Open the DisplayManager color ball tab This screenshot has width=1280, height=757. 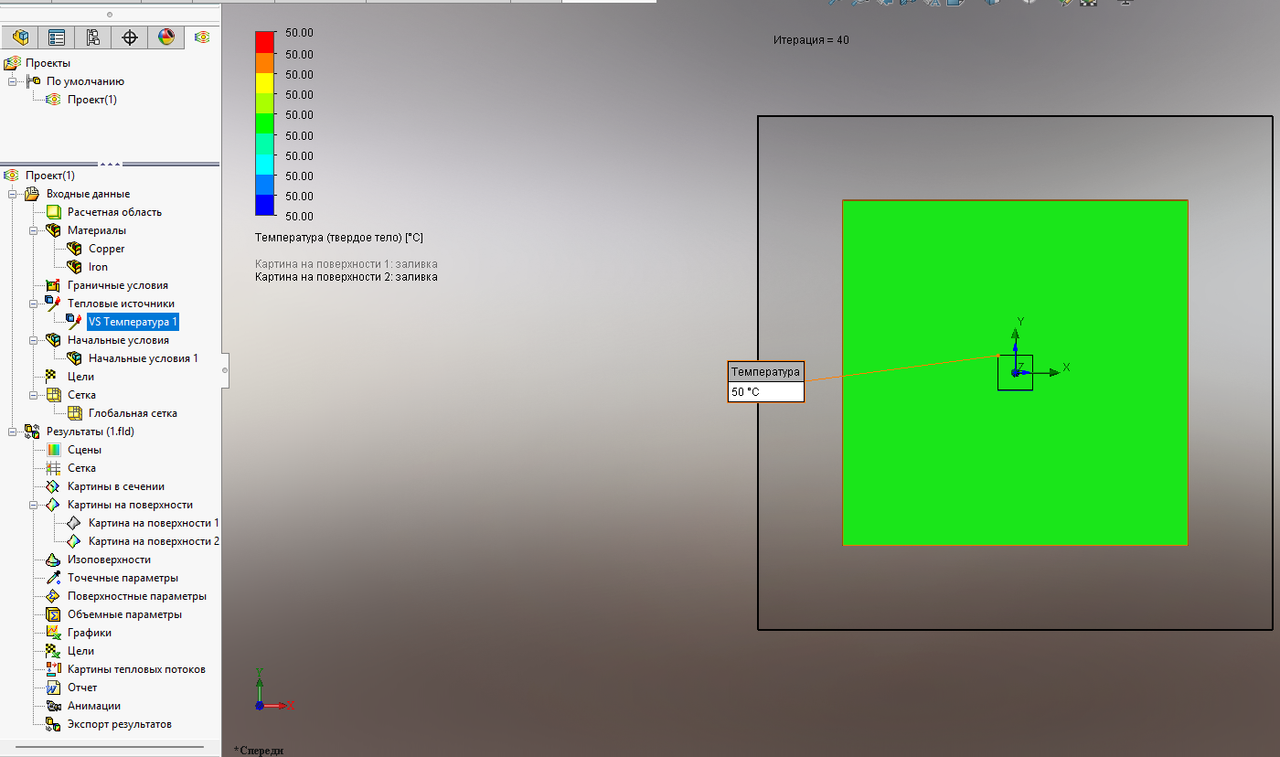point(166,38)
